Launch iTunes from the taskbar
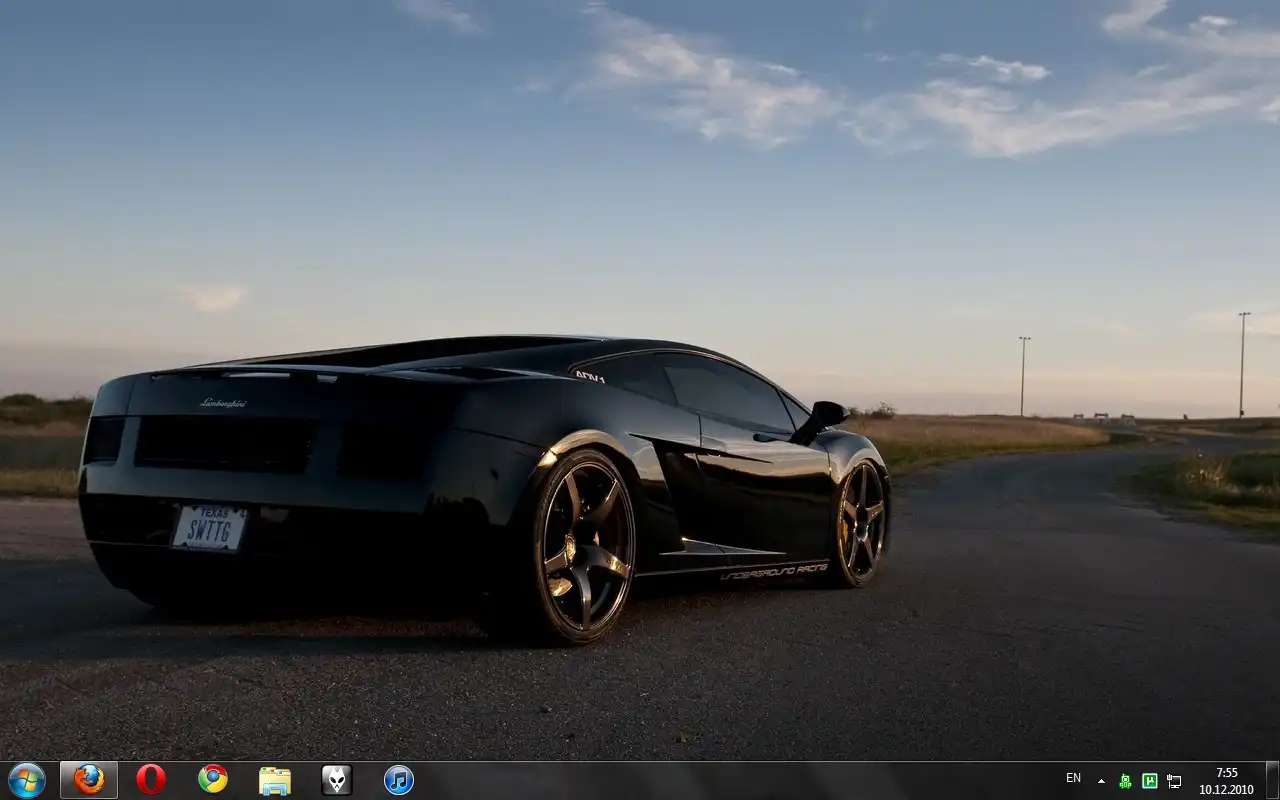This screenshot has height=800, width=1280. (x=399, y=780)
